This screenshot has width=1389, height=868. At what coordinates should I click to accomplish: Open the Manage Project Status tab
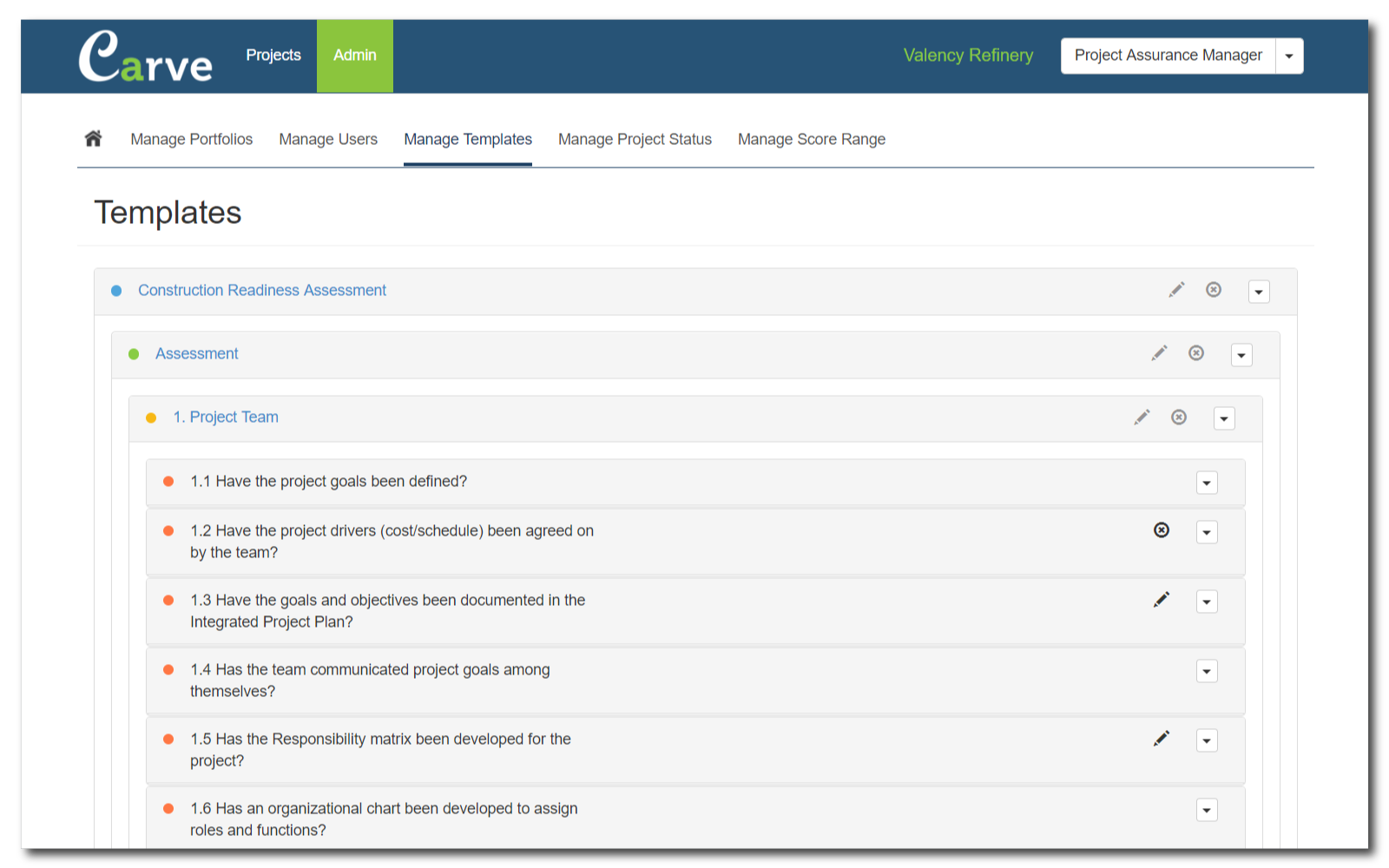click(x=635, y=139)
